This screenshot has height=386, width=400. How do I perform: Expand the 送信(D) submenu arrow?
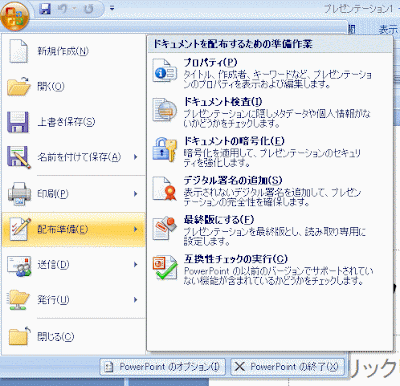pos(135,265)
